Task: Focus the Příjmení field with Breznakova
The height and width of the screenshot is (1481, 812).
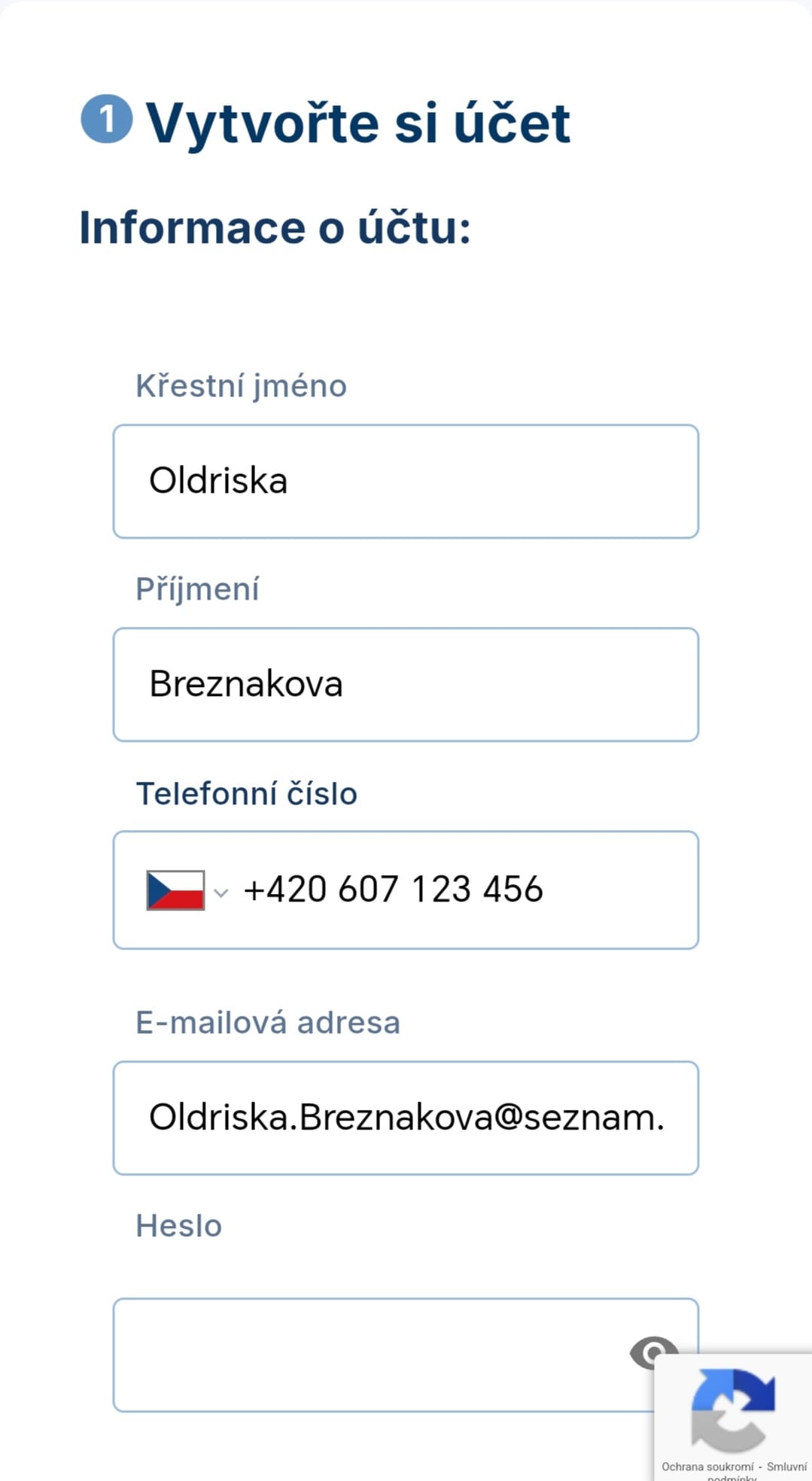Action: 406,685
